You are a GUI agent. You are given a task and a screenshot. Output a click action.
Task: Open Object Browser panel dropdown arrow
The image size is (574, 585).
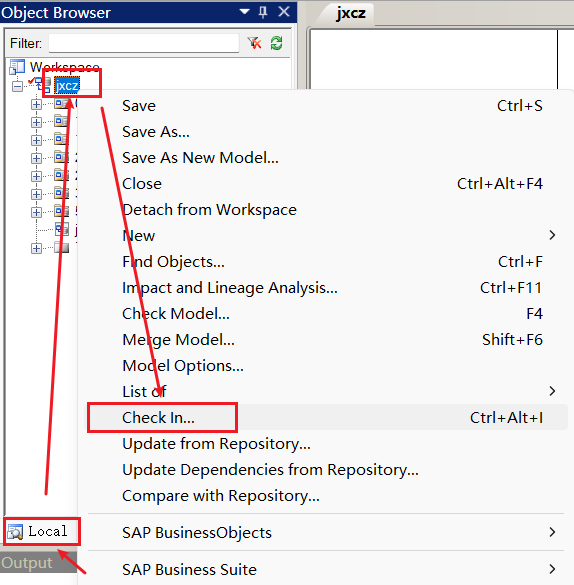click(x=244, y=12)
